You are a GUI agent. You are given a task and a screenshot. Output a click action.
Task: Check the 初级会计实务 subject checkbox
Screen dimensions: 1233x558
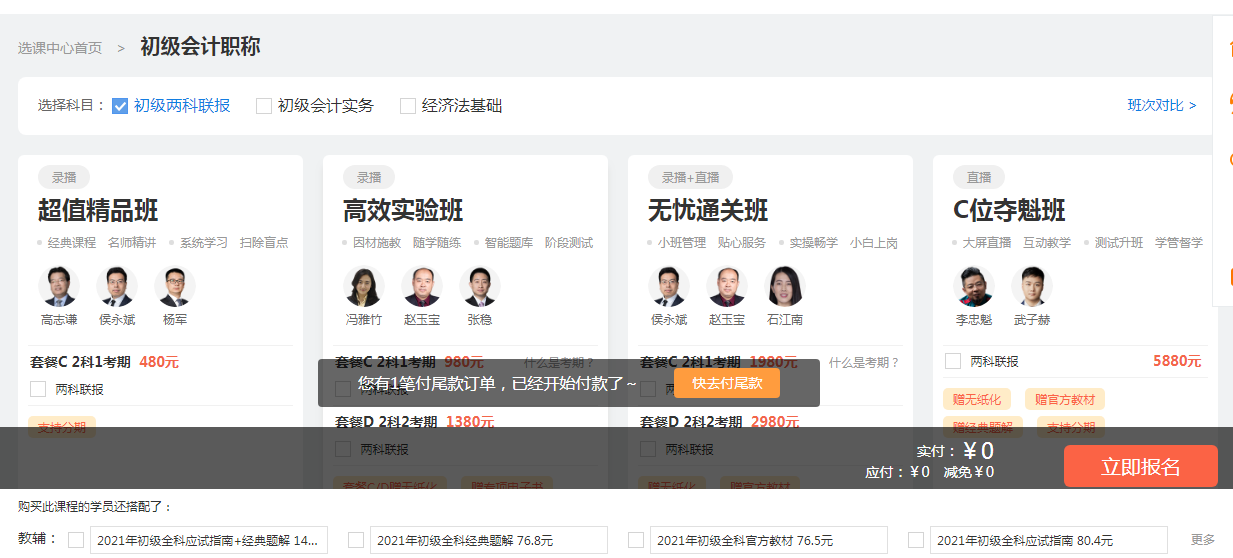(x=264, y=106)
